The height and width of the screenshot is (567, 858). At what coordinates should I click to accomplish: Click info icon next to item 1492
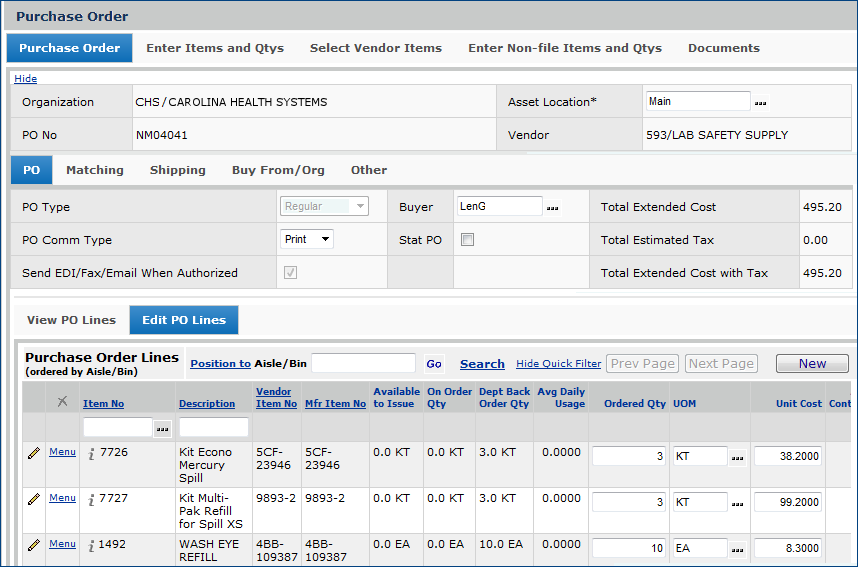pyautogui.click(x=91, y=545)
